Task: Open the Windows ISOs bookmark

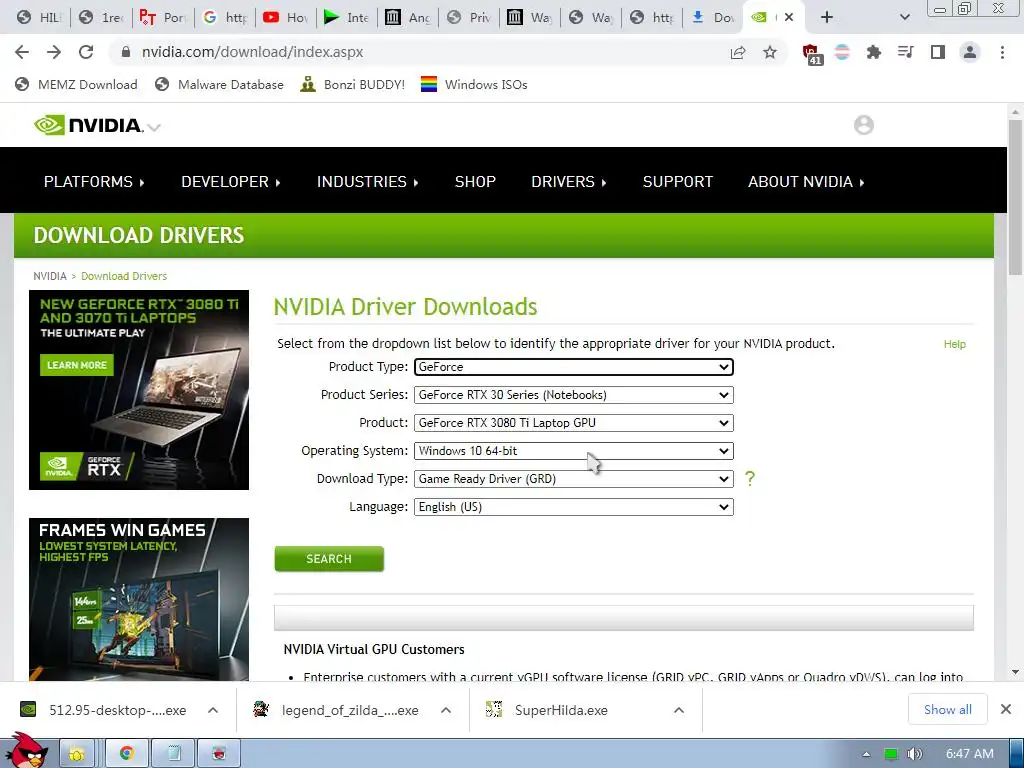Action: tap(474, 84)
